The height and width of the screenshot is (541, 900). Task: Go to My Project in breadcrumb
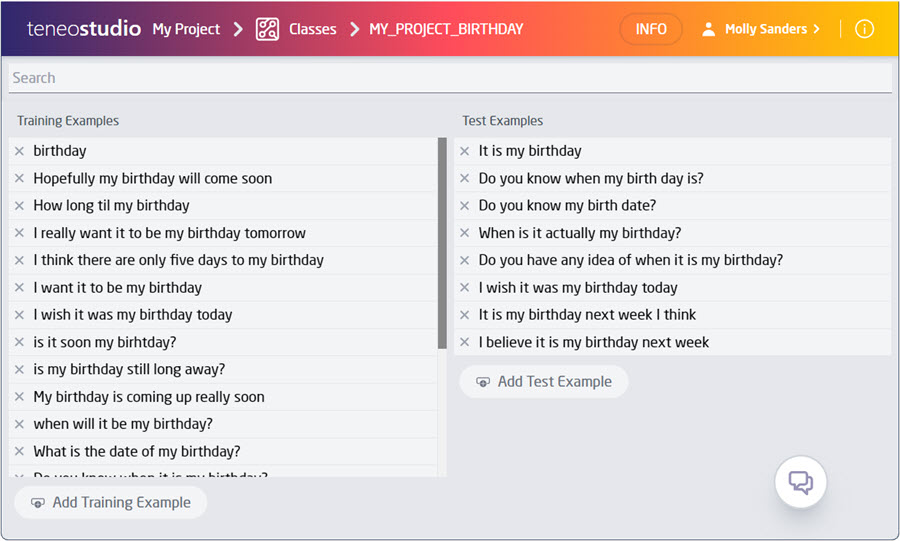click(x=186, y=29)
